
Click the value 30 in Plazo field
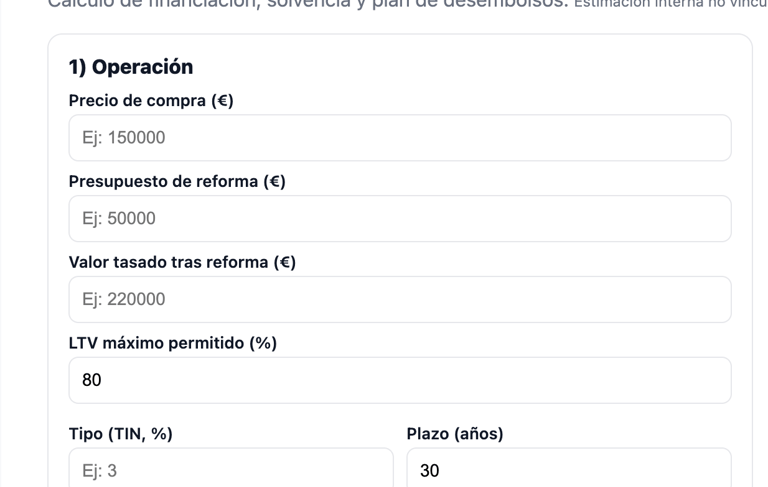[x=430, y=471]
